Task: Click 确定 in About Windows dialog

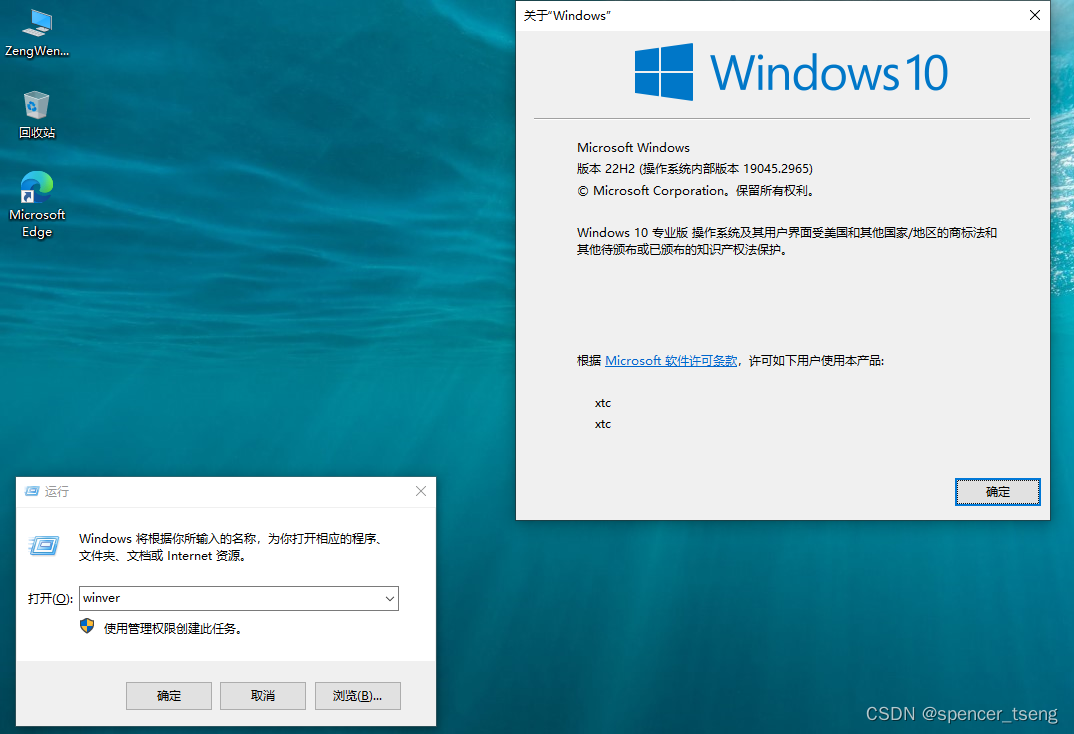Action: click(x=997, y=492)
